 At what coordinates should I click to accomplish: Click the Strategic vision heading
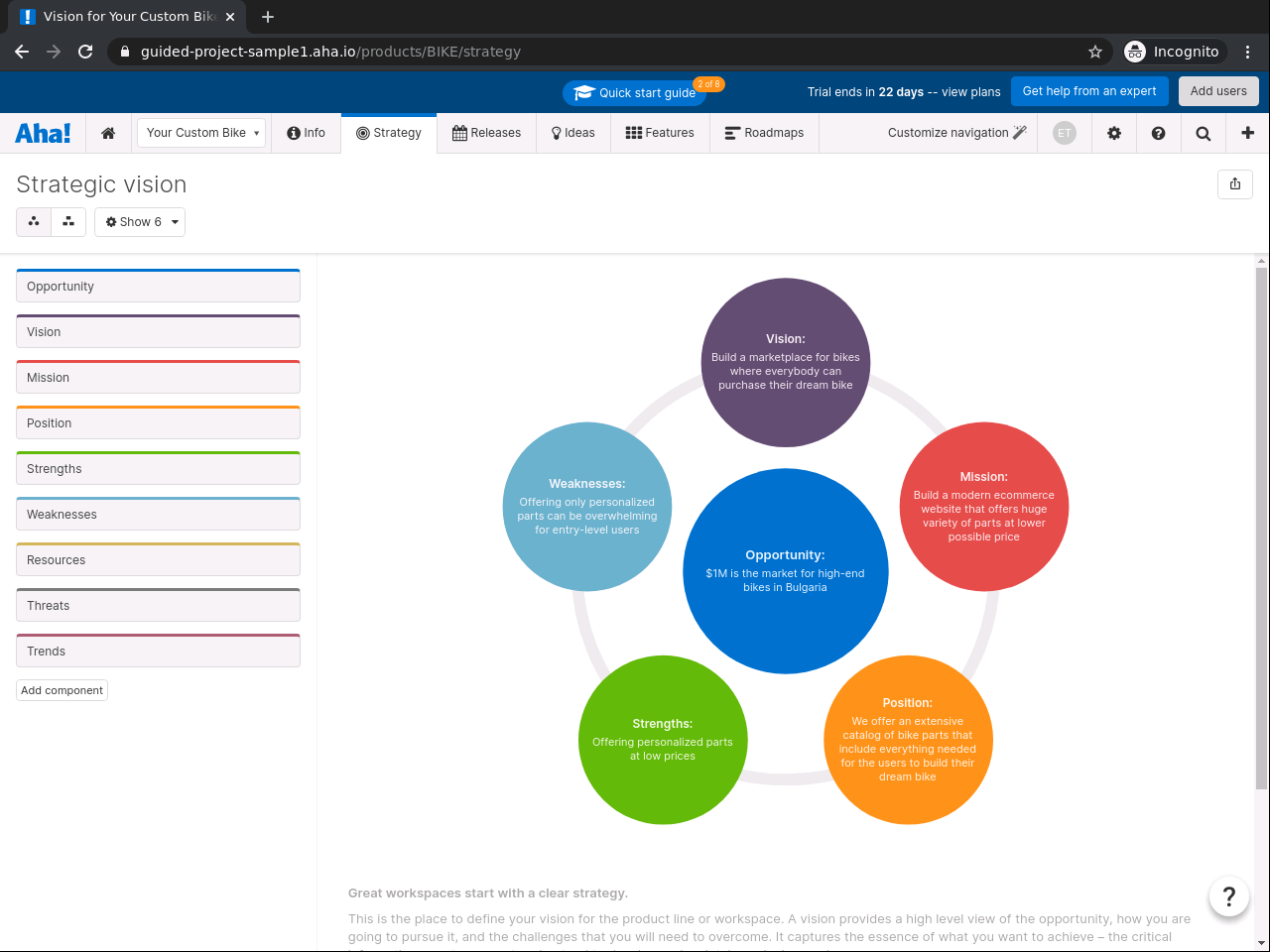tap(101, 184)
